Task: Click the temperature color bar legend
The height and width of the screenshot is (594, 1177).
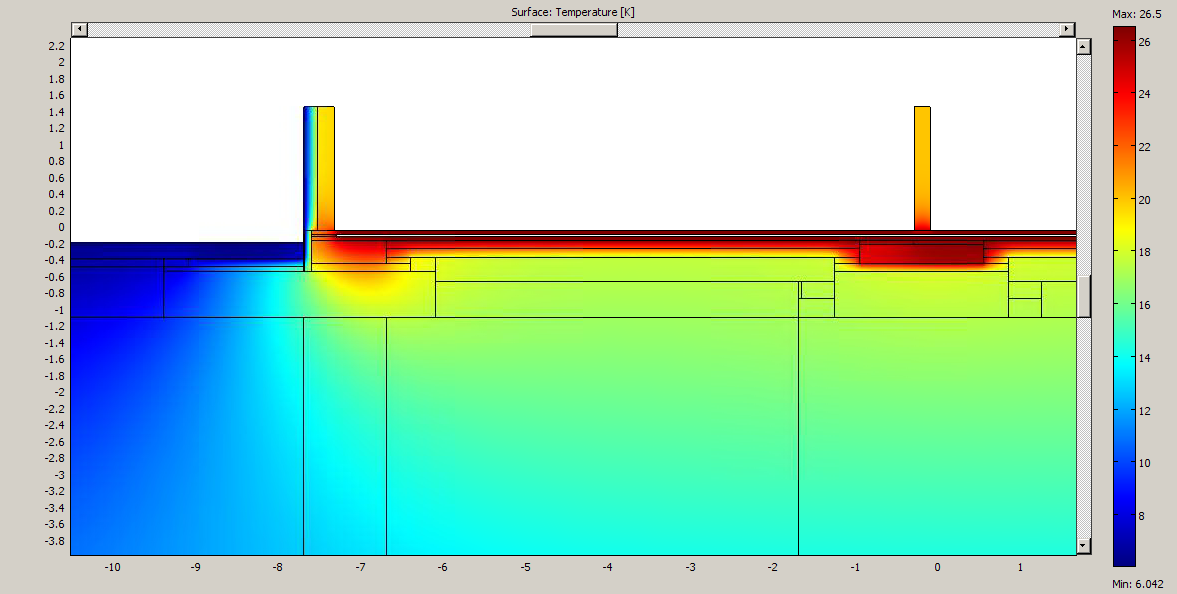Action: pos(1124,296)
